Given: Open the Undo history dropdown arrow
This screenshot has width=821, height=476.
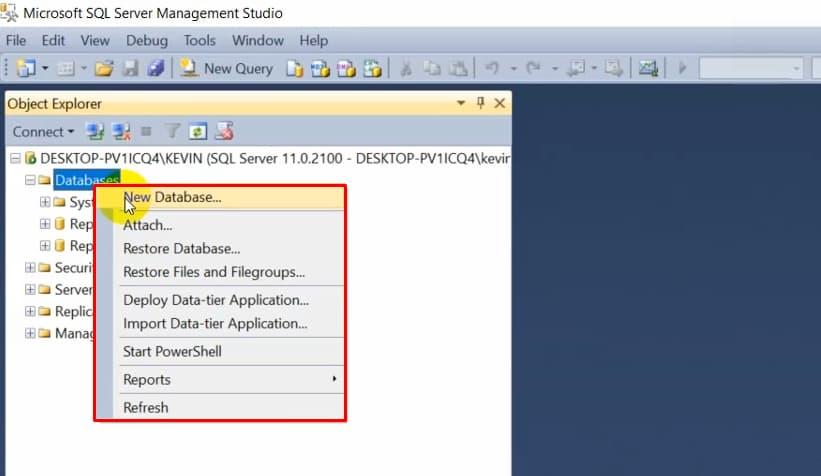Looking at the screenshot, I should [x=514, y=69].
